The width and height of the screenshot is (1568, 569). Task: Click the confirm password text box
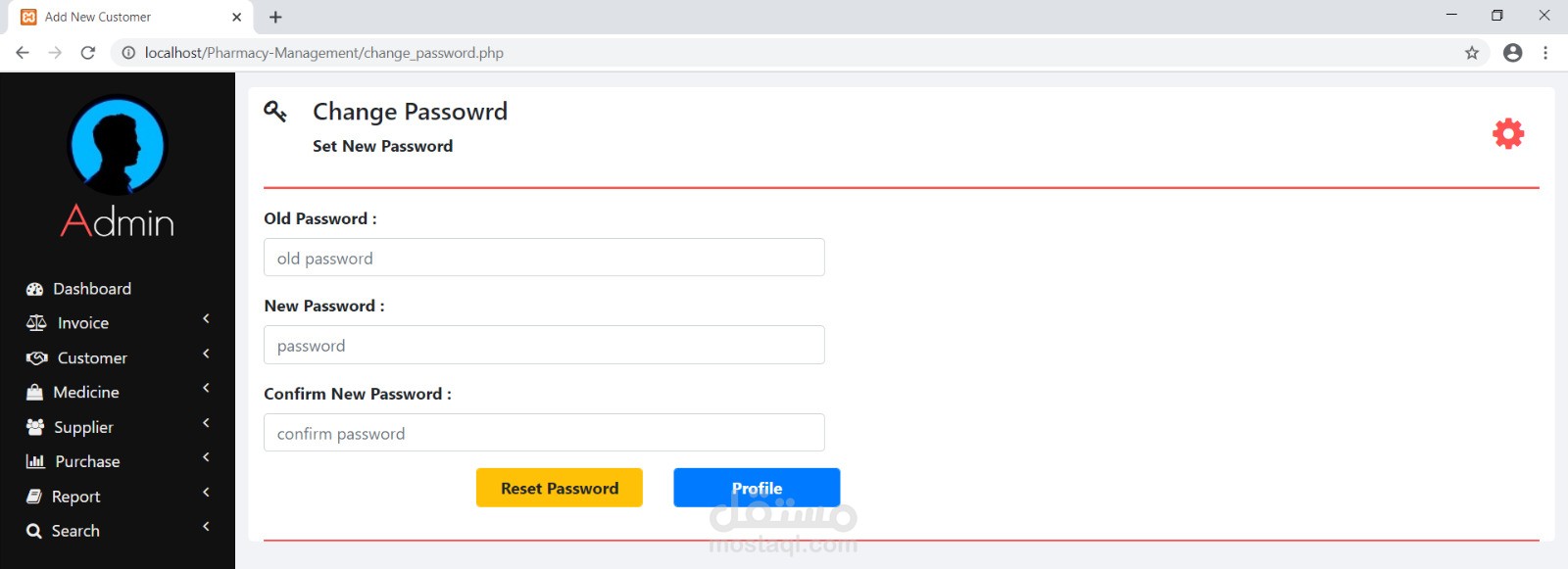coord(544,433)
